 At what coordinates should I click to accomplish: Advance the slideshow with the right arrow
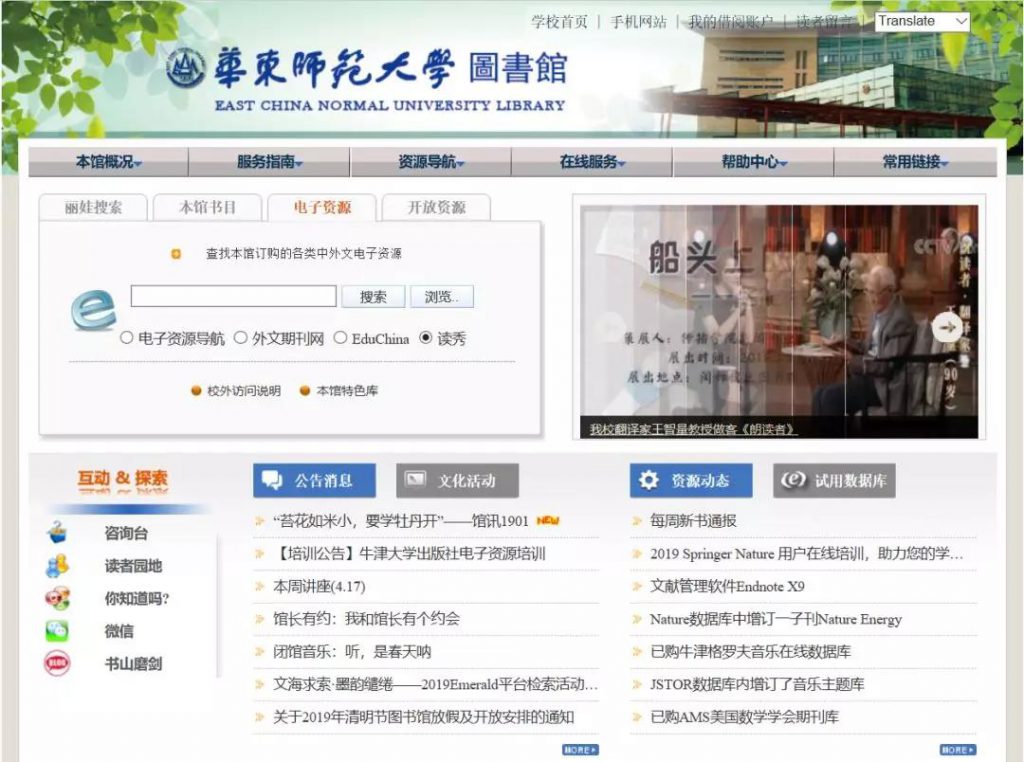tap(946, 327)
